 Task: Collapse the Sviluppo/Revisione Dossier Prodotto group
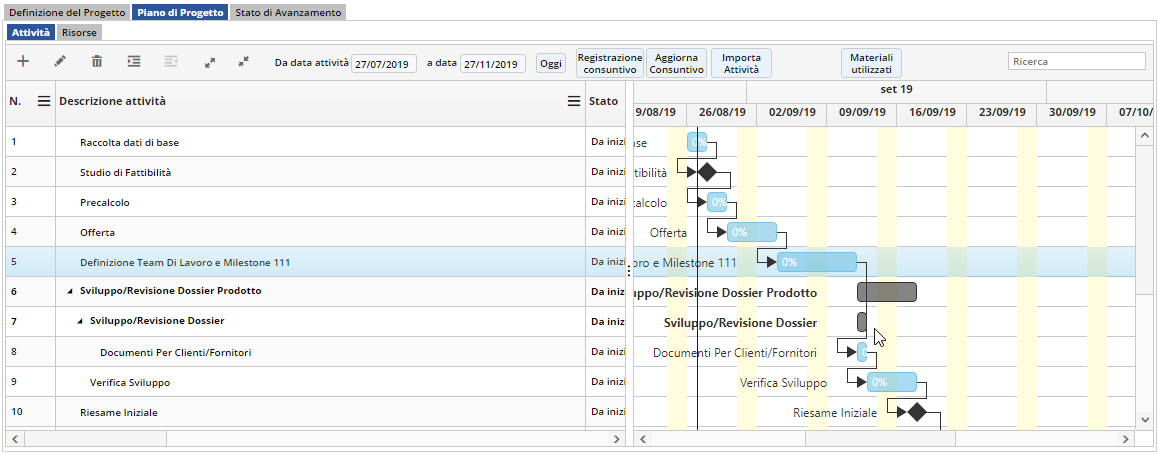(x=70, y=292)
